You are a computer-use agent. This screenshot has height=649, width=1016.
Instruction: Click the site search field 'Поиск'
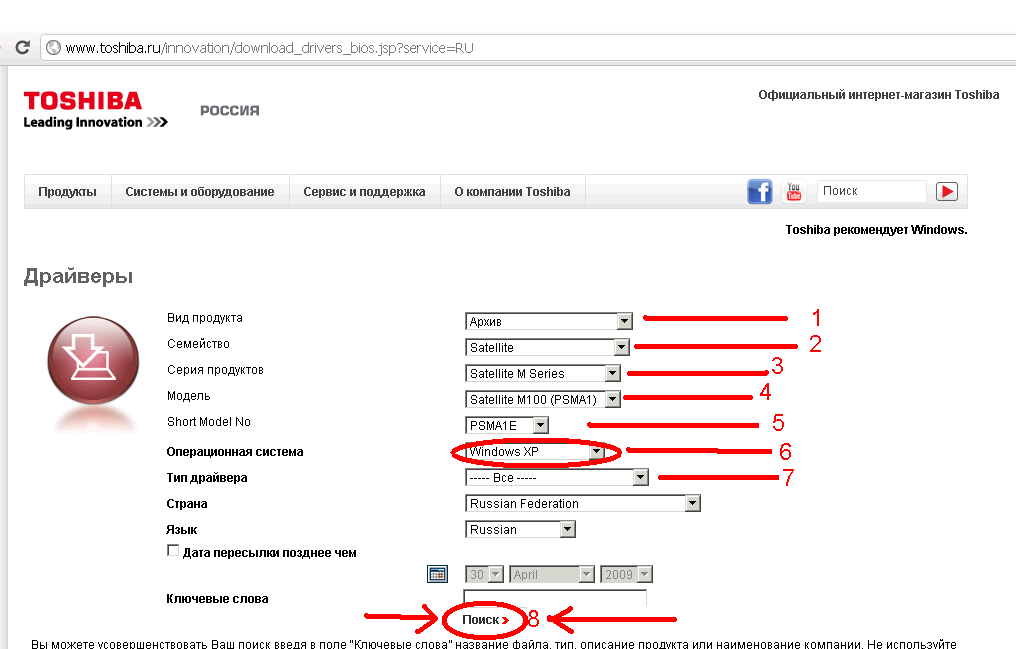point(872,191)
